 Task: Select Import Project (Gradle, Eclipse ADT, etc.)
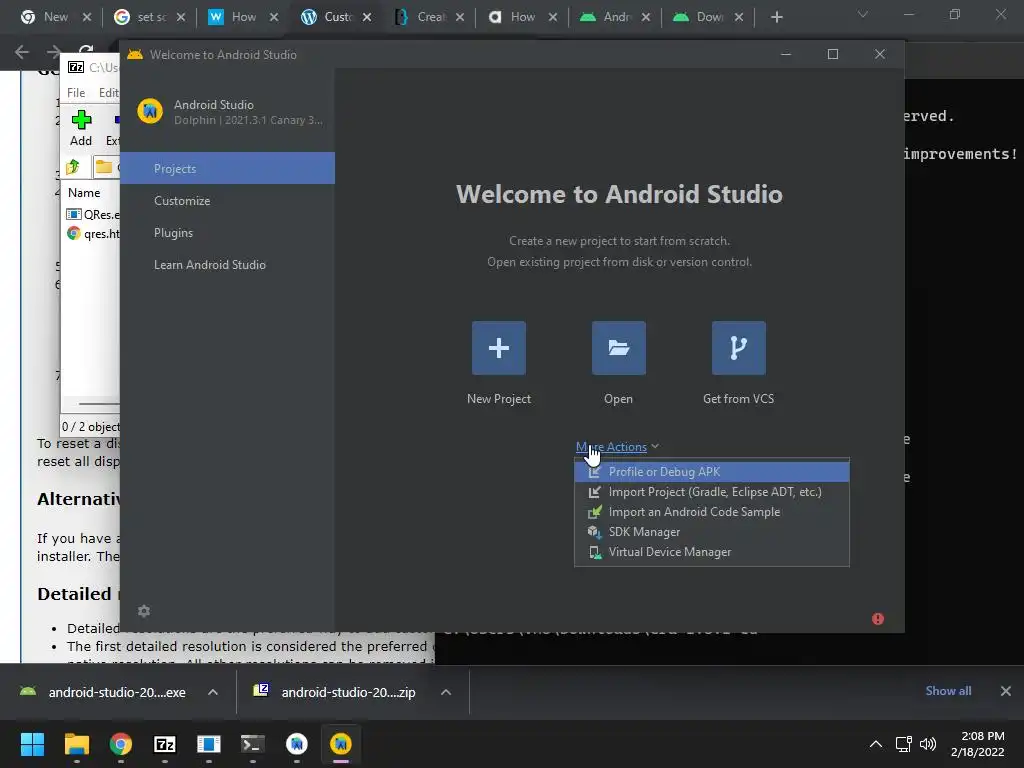[712, 492]
